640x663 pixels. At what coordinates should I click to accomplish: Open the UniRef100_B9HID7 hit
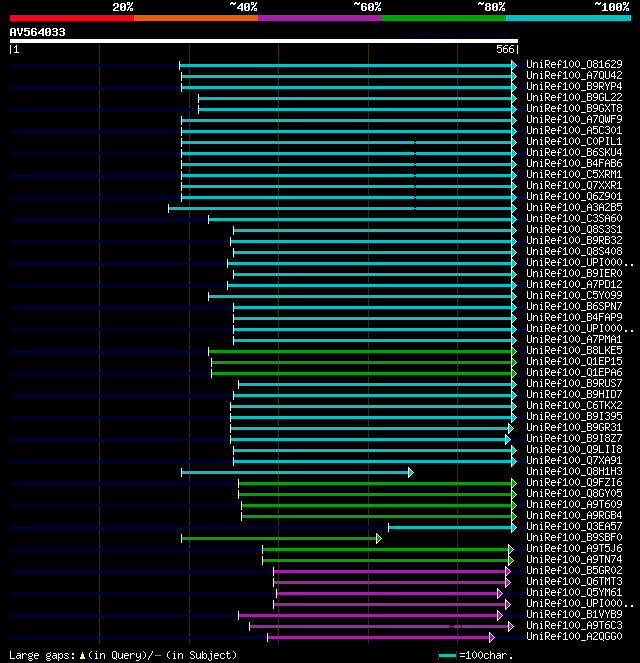574,394
